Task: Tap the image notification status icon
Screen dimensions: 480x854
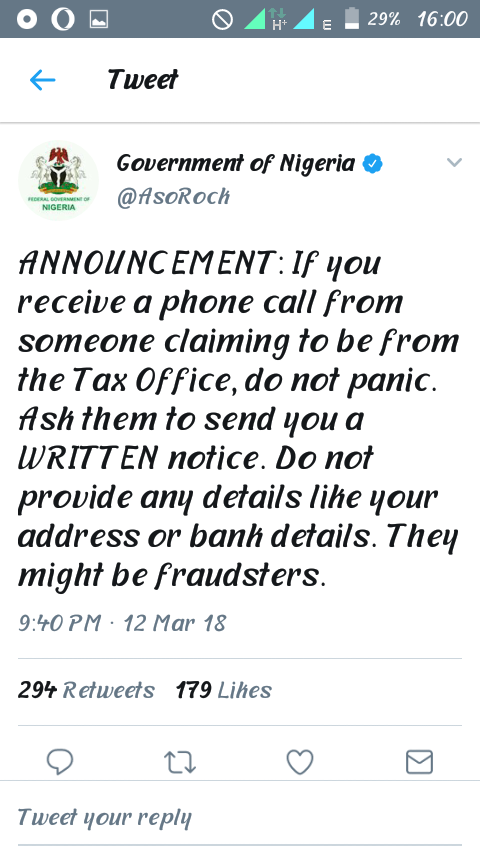Action: [99, 20]
